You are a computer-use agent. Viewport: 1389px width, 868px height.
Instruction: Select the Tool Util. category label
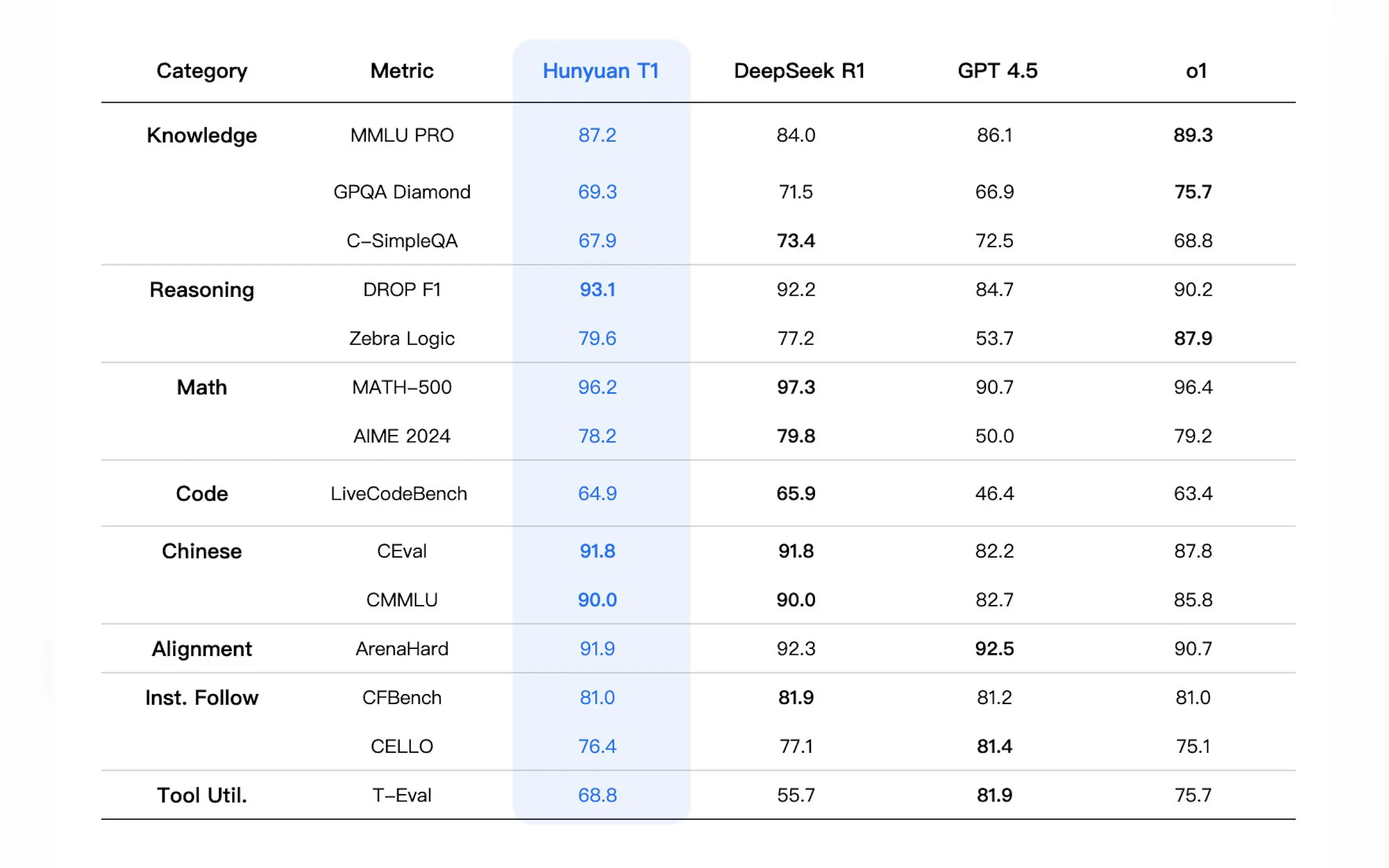click(202, 795)
